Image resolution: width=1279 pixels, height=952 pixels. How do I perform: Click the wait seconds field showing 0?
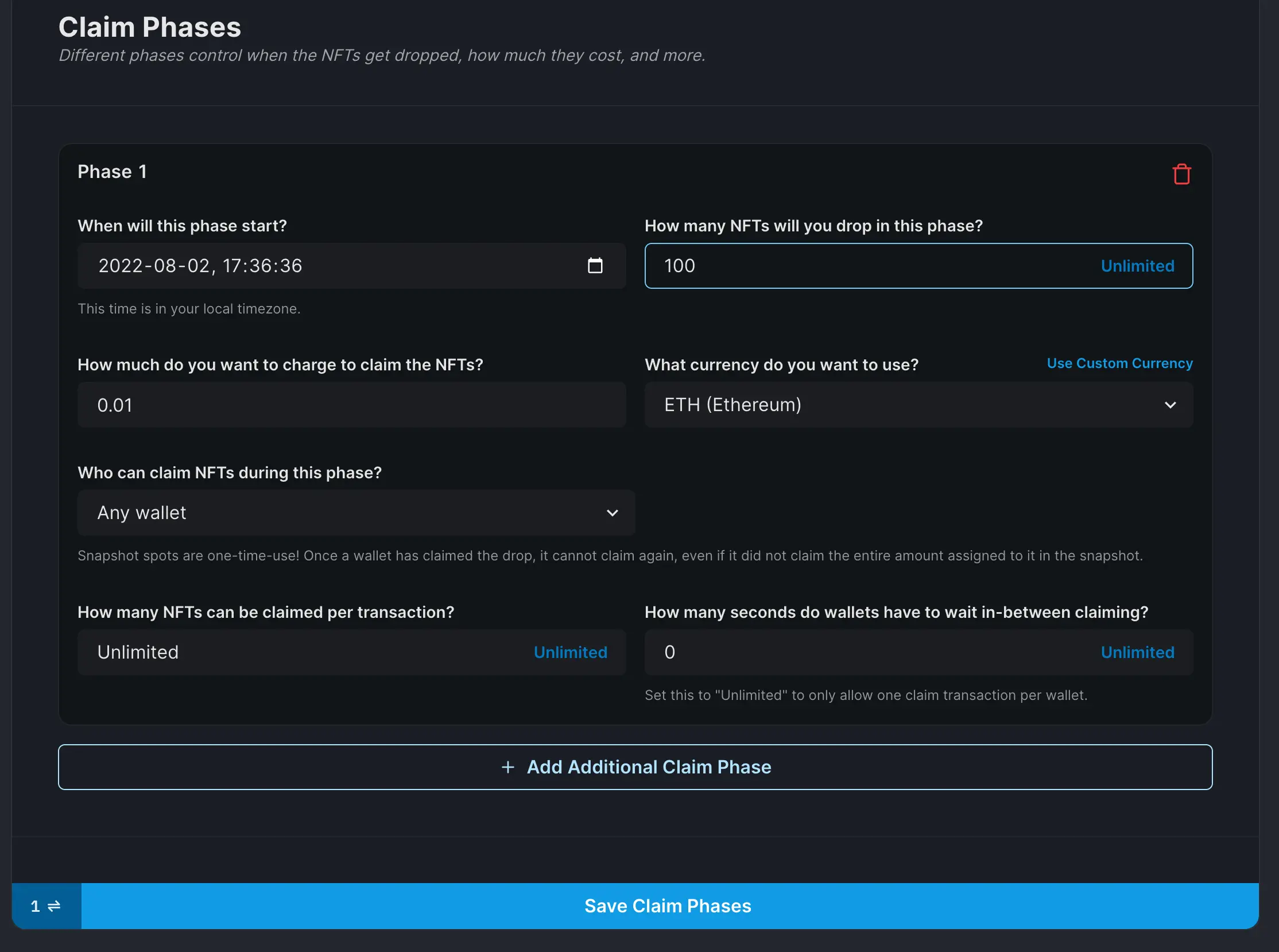click(x=864, y=652)
